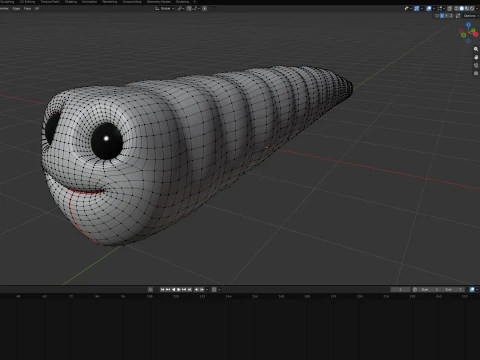480x360 pixels.
Task: Jump to the timeline end frame
Action: (x=190, y=290)
